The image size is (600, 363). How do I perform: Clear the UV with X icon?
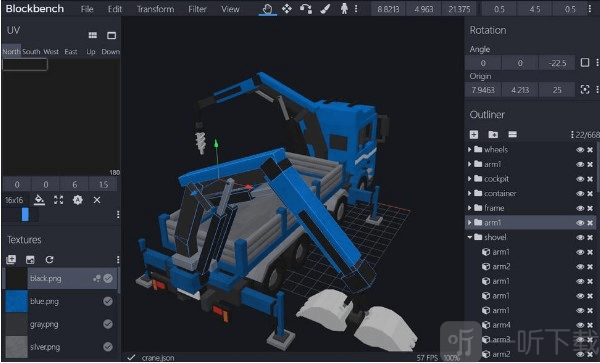pyautogui.click(x=97, y=200)
